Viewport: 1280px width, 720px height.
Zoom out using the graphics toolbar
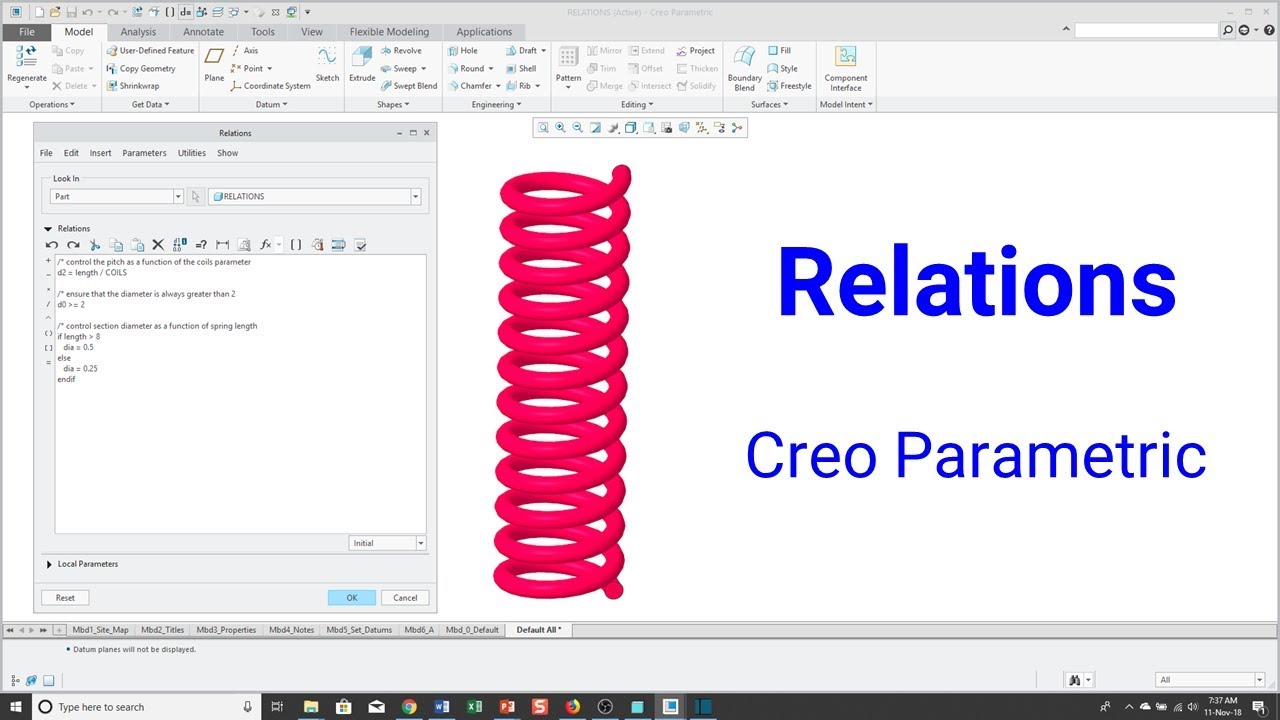tap(577, 128)
